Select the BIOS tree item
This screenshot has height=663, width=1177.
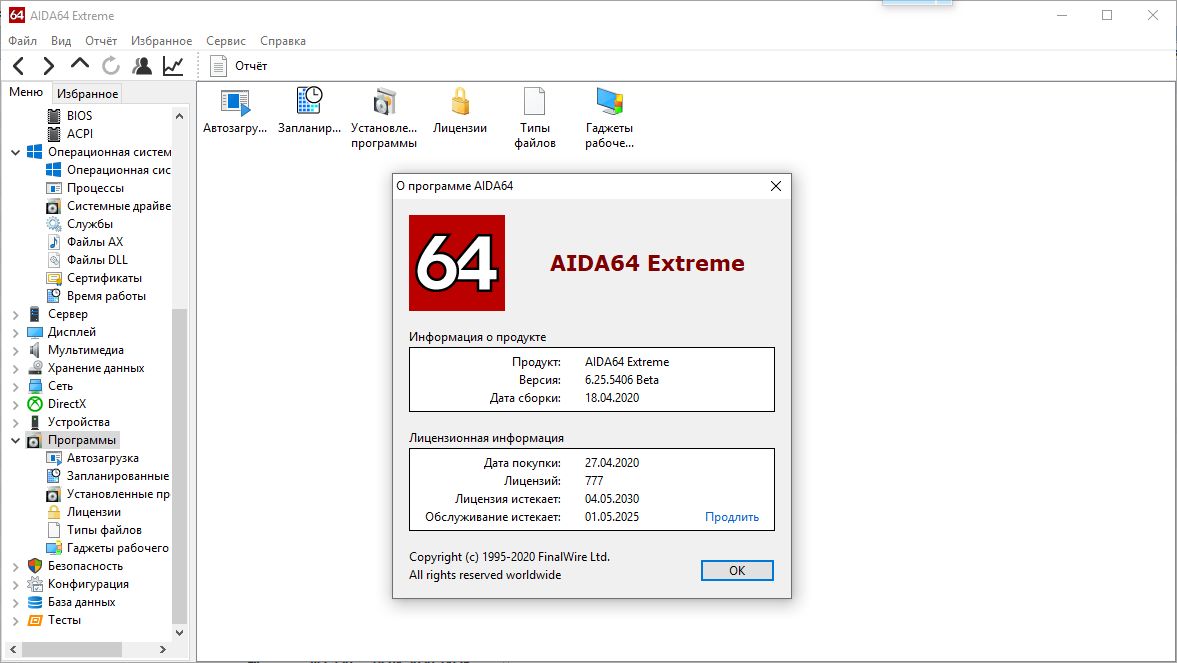[x=70, y=116]
